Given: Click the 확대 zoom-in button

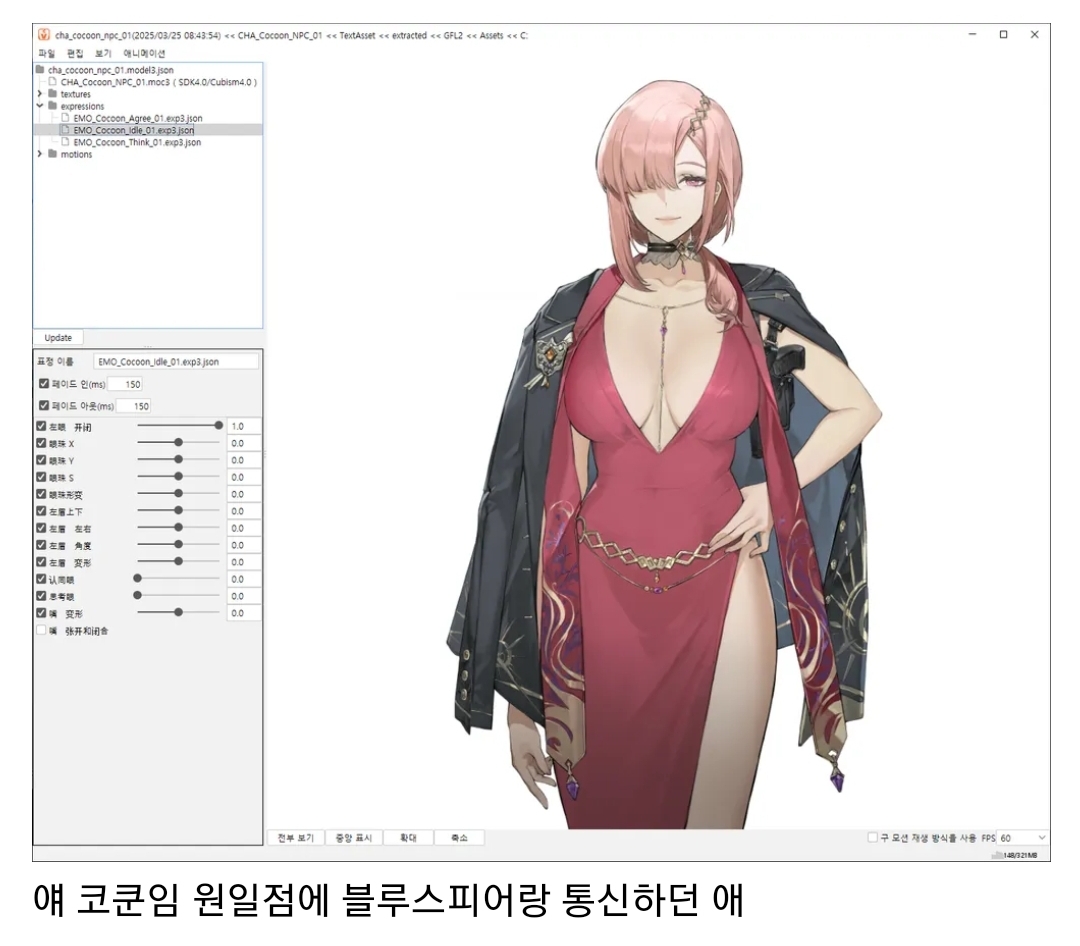Looking at the screenshot, I should tap(408, 838).
